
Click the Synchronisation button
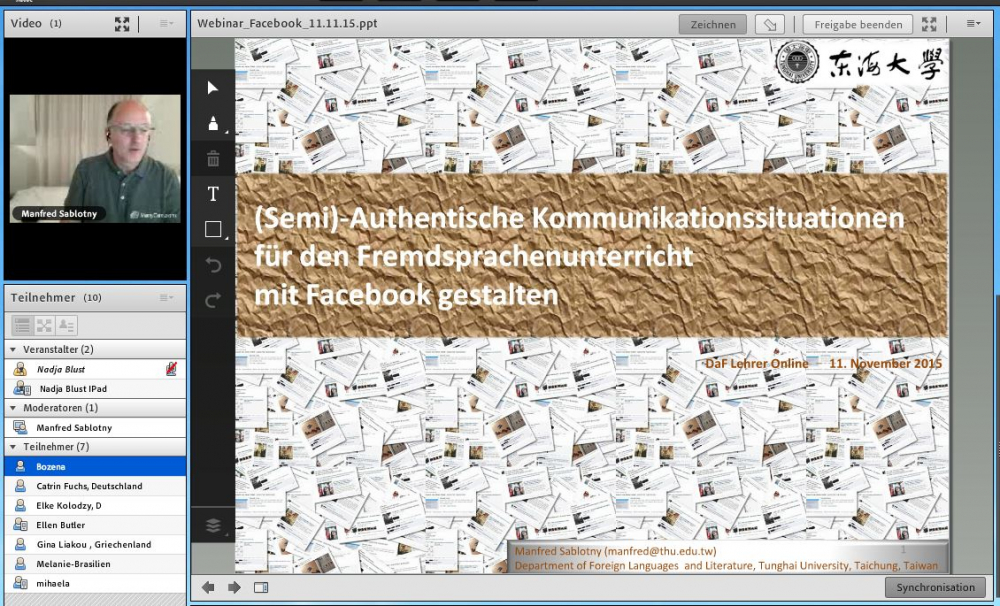pos(935,588)
